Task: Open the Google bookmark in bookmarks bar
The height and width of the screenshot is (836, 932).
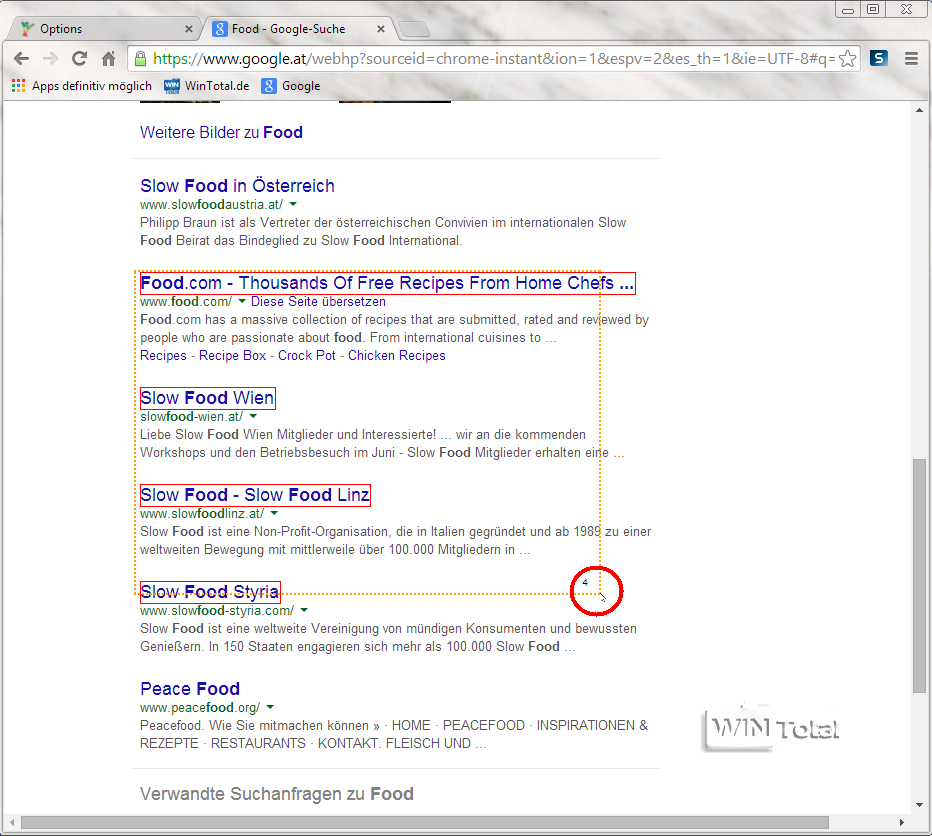Action: tap(291, 86)
